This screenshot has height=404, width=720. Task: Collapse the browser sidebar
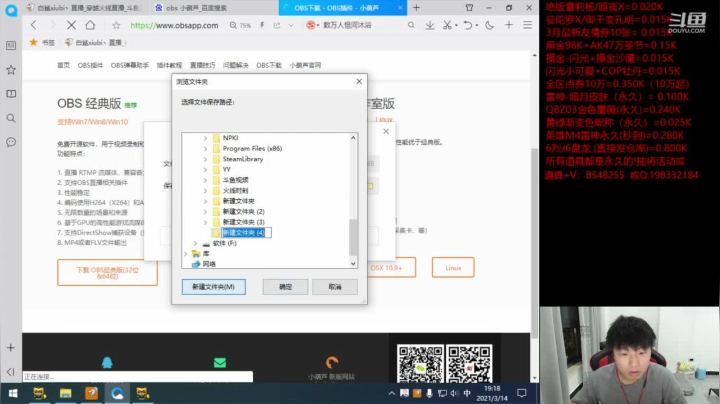(x=11, y=371)
